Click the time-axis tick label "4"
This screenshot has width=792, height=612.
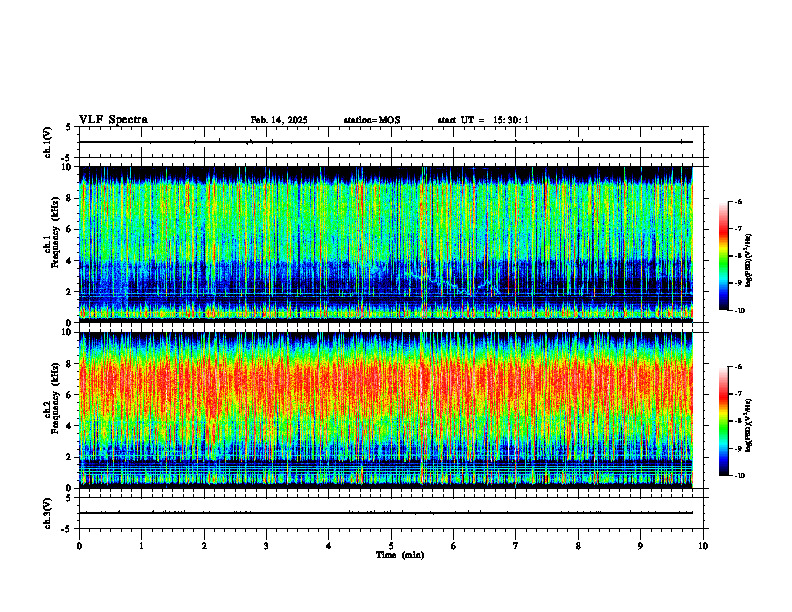coord(329,546)
